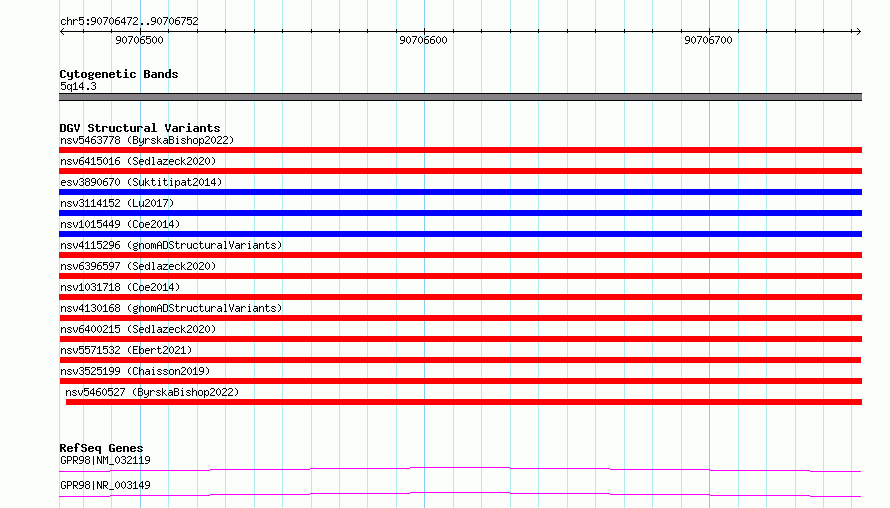
Task: Click esv3890670 (Suktitipat2014) label
Action: coord(141,182)
